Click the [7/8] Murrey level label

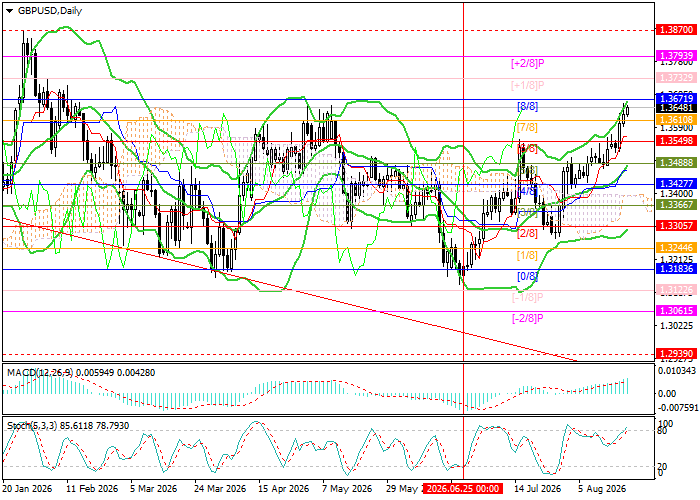click(x=527, y=128)
